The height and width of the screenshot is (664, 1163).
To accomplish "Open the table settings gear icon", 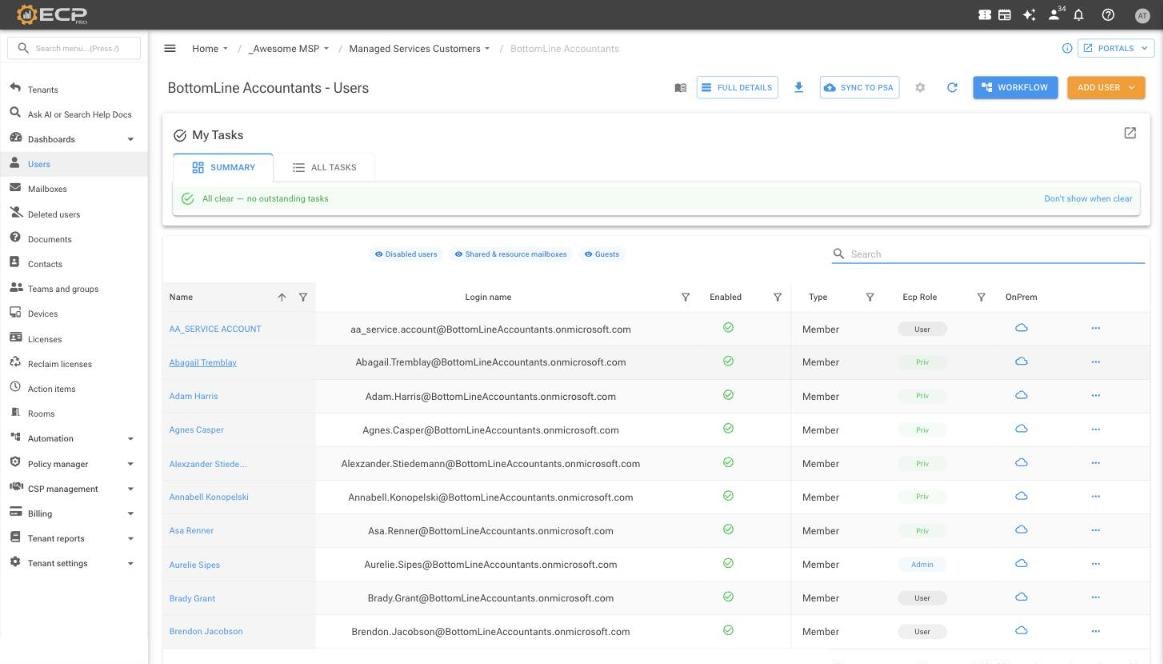I will (920, 88).
